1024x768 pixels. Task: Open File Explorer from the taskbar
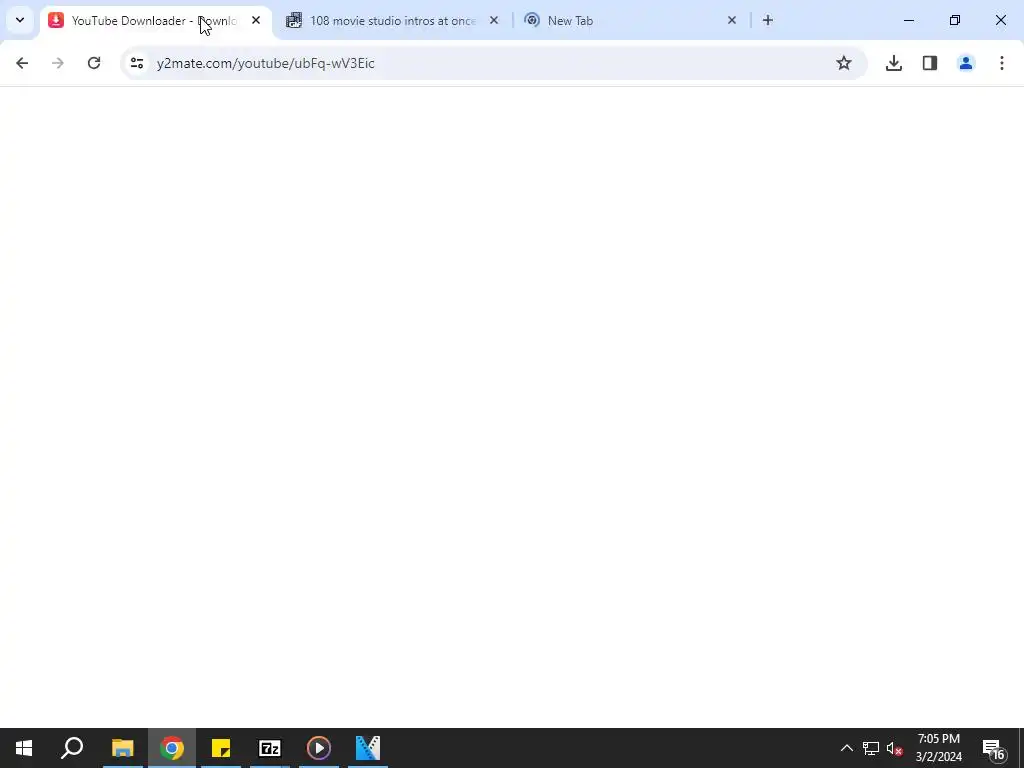[122, 748]
